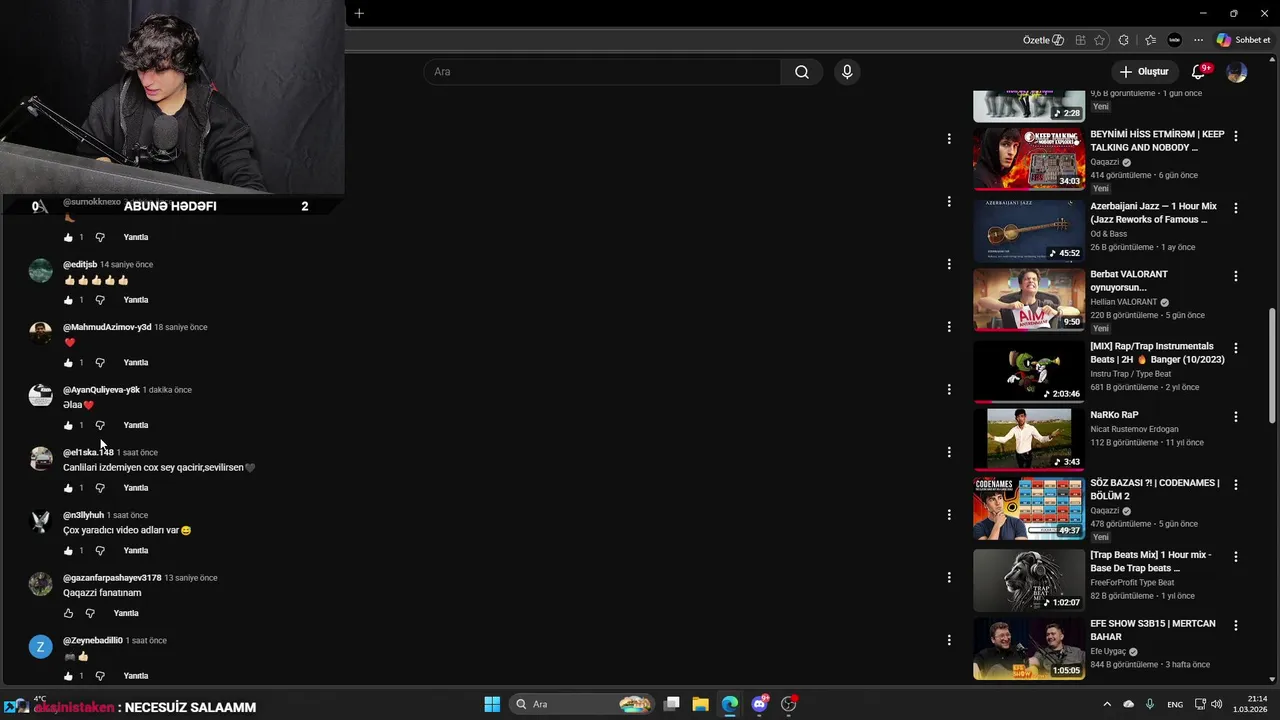Open options menu for @n3llyhuh comment

point(949,515)
